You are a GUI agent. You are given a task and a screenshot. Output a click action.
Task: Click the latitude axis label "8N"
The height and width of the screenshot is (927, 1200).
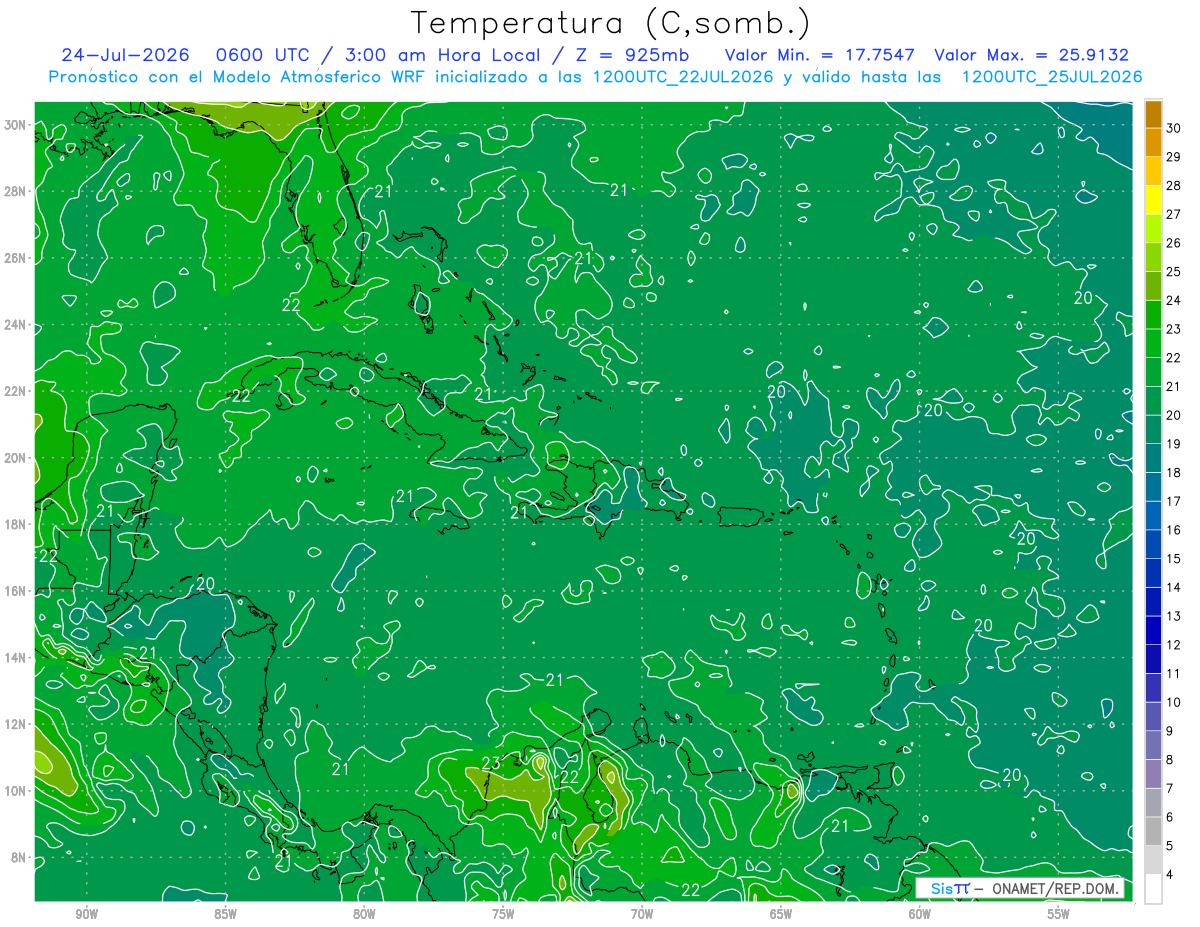20,857
